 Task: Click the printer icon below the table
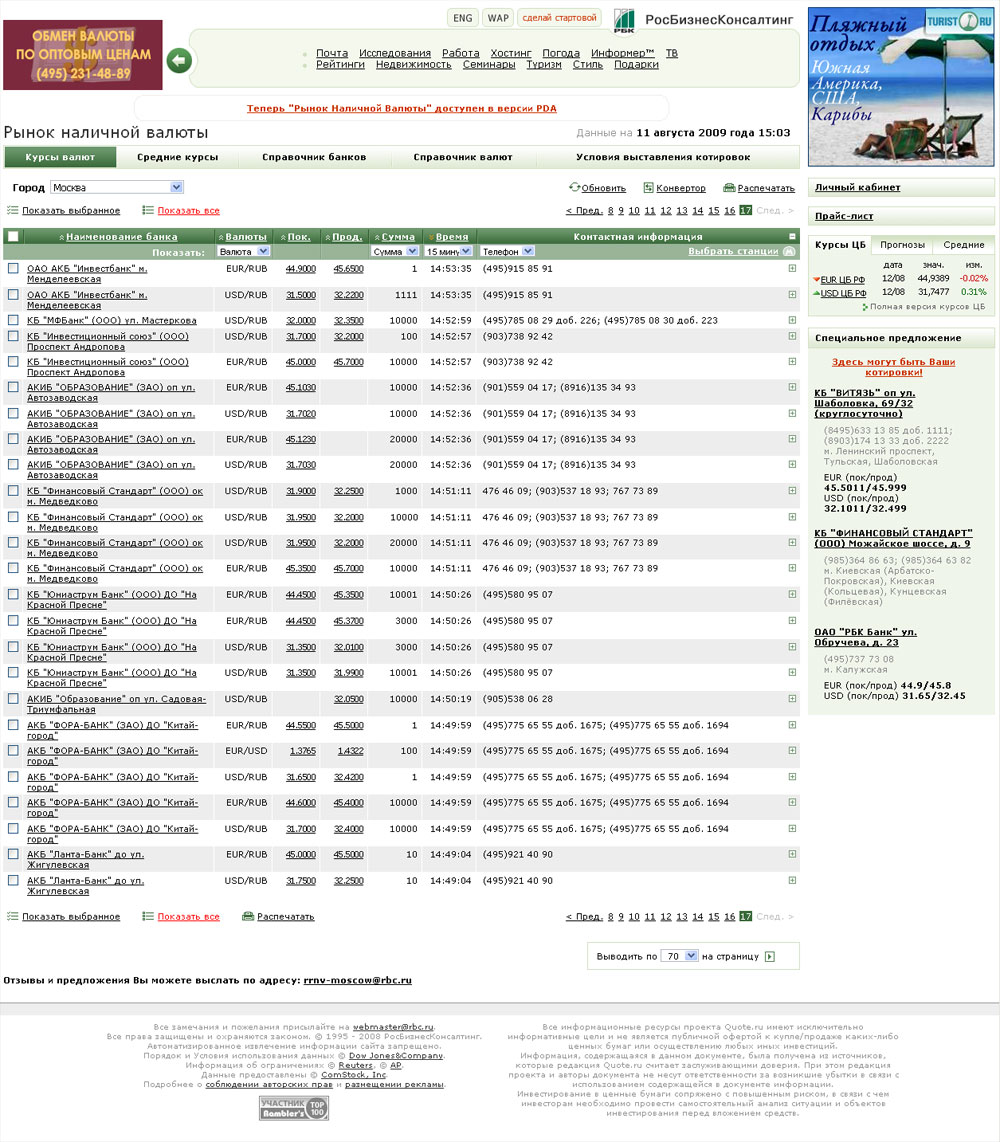tap(248, 916)
